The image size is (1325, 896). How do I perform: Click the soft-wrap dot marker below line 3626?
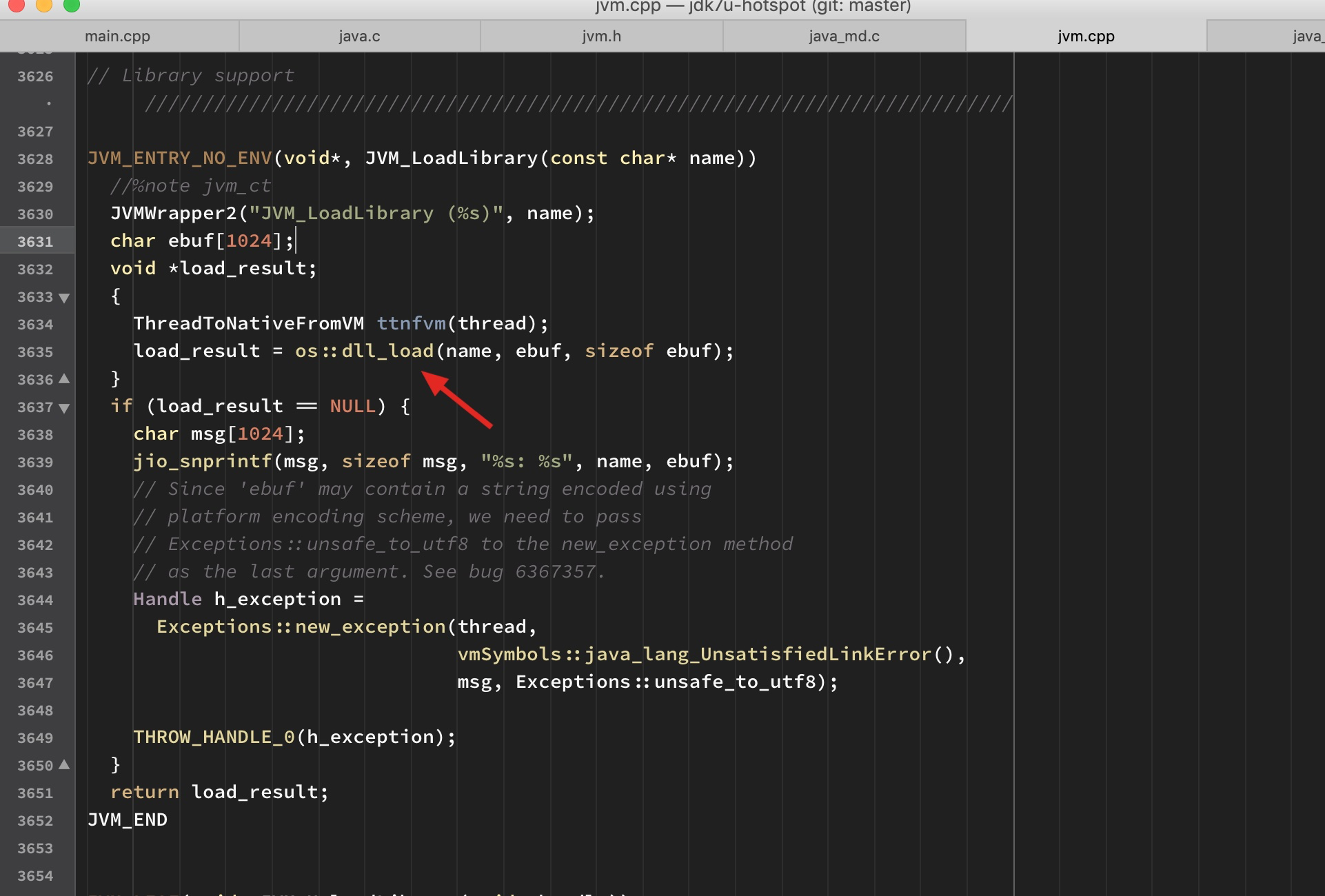(49, 103)
